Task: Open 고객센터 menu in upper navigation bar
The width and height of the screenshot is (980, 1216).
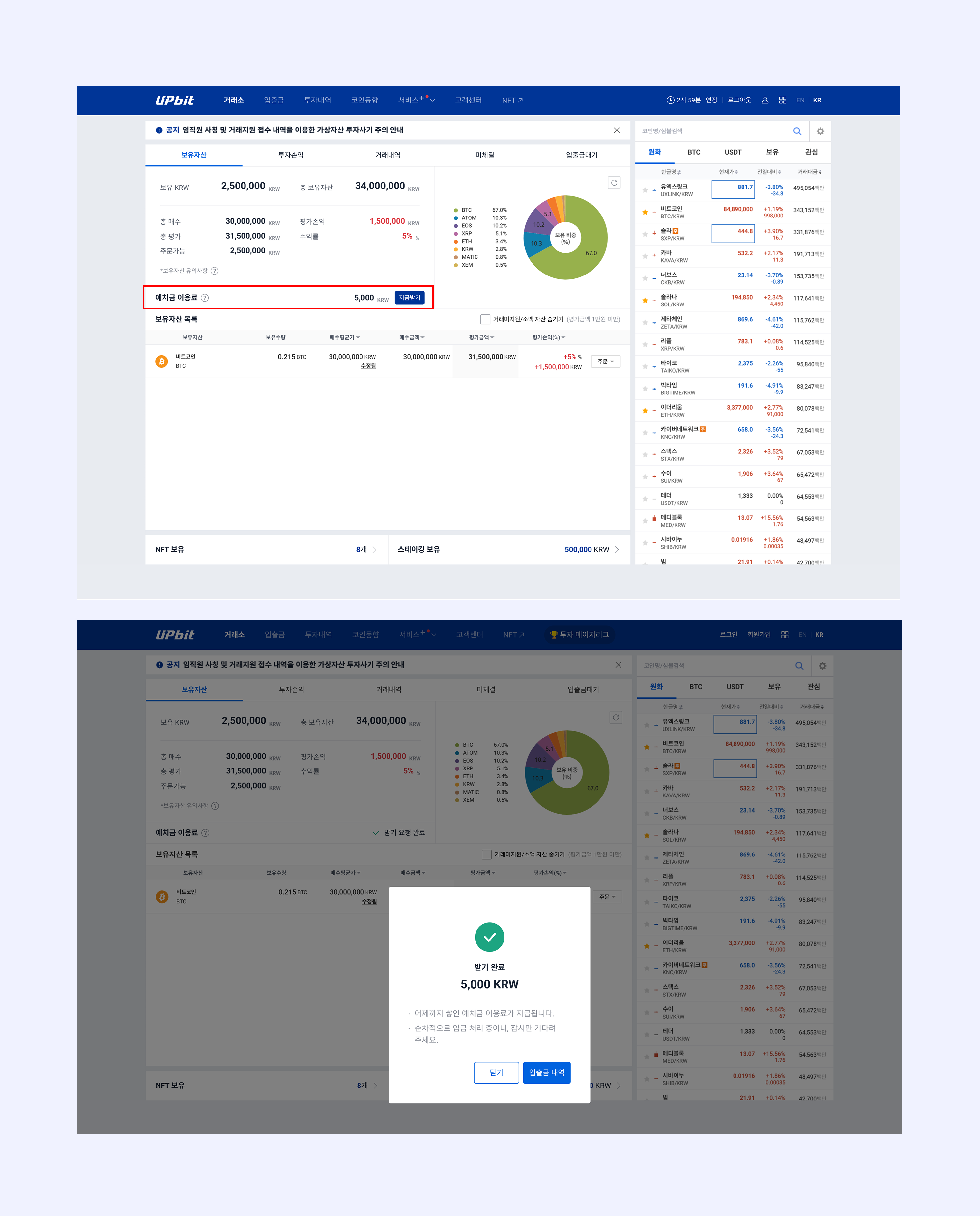Action: pyautogui.click(x=468, y=100)
